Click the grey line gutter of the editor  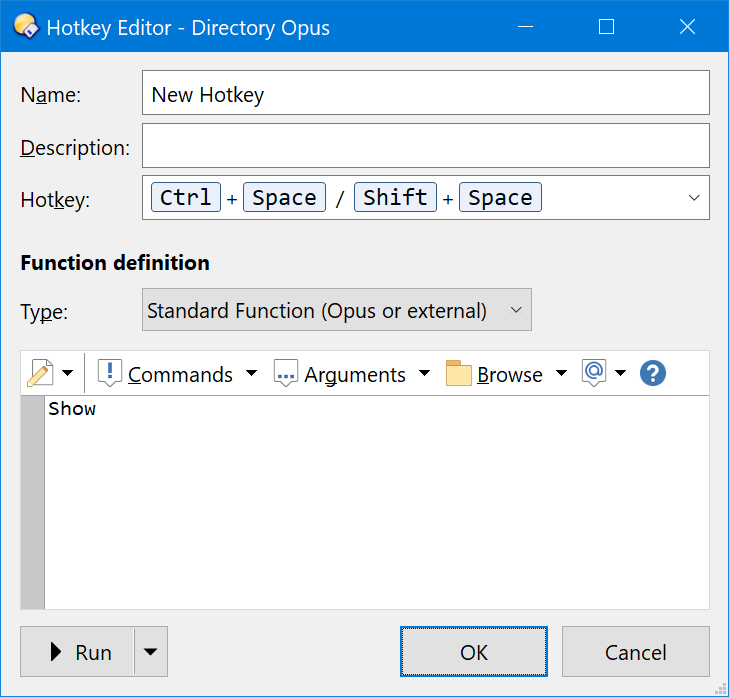click(x=33, y=502)
